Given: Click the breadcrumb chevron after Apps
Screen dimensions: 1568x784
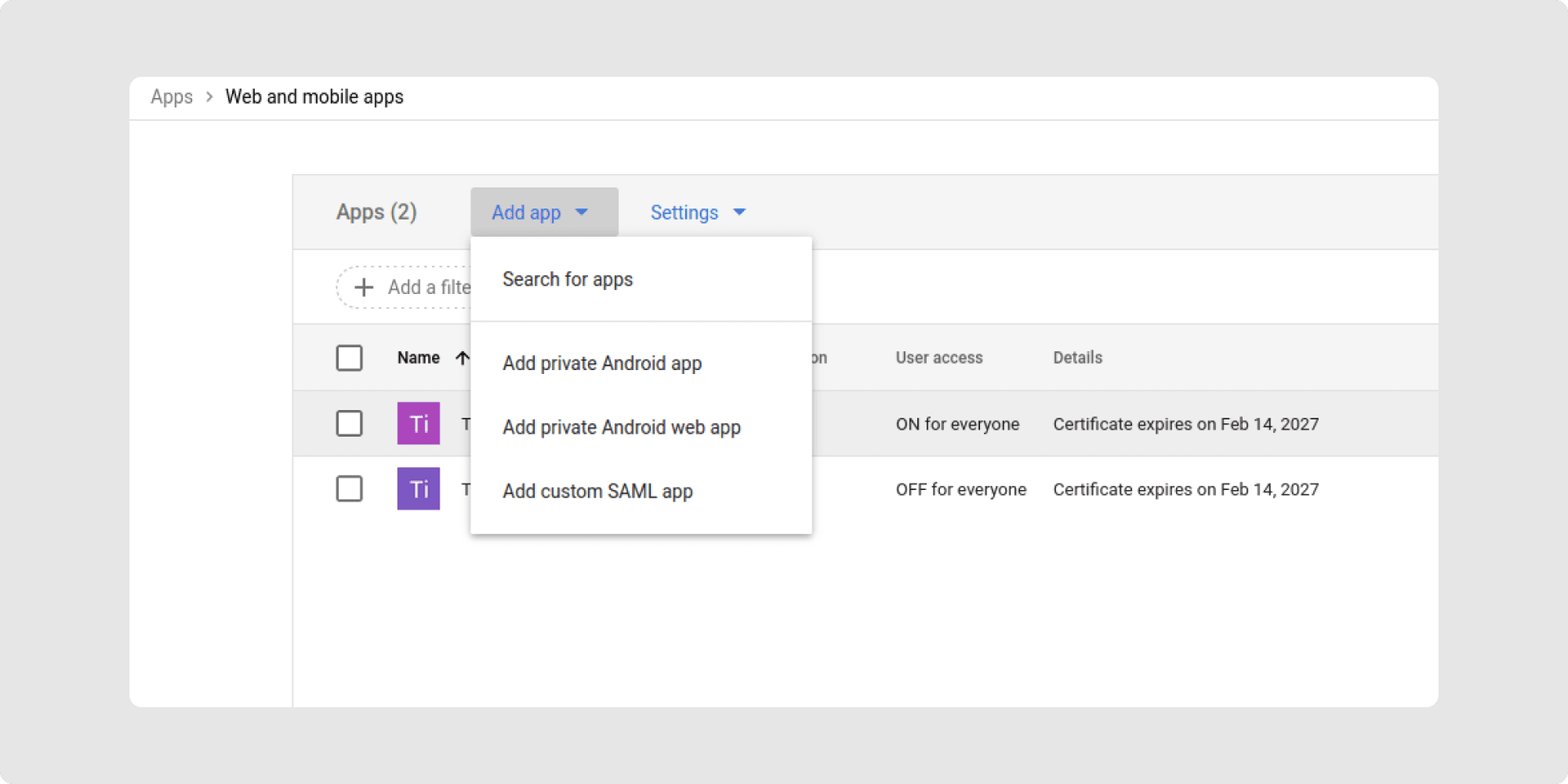Looking at the screenshot, I should click(x=209, y=97).
